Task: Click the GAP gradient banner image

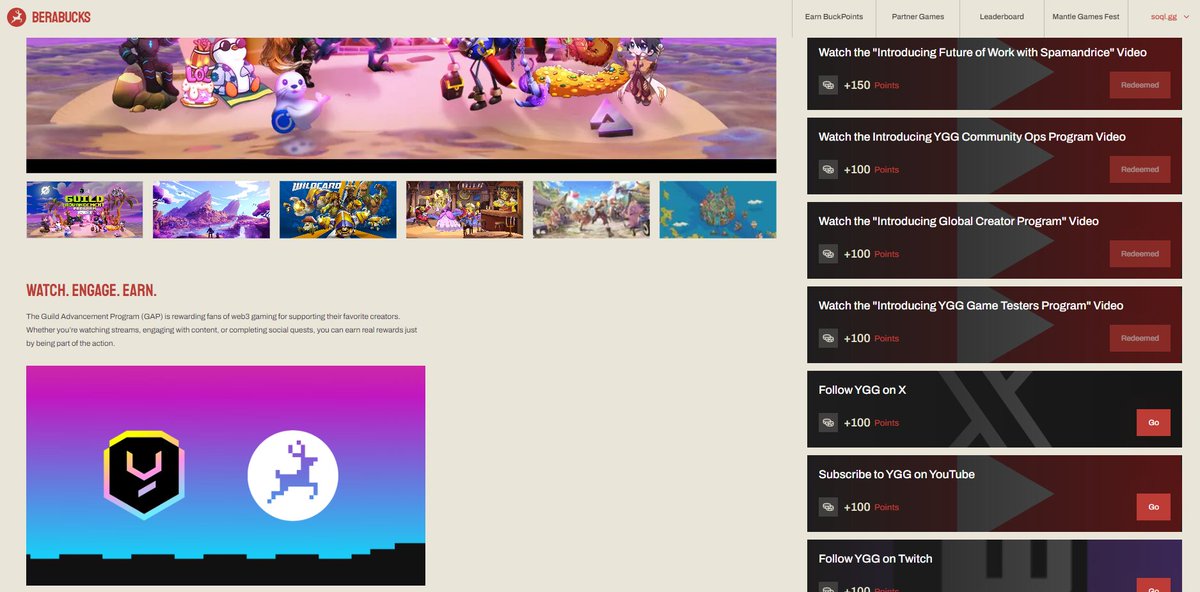Action: pos(226,475)
